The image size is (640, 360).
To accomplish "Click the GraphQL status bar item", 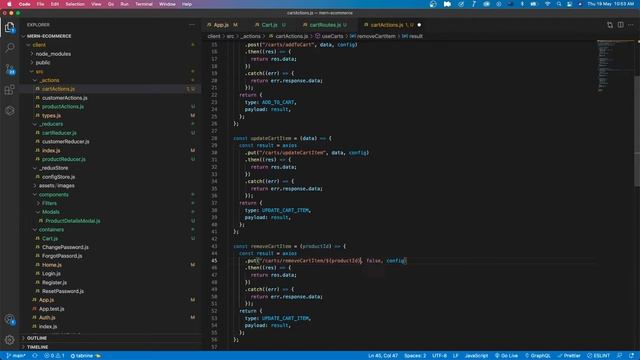I will click(x=538, y=356).
